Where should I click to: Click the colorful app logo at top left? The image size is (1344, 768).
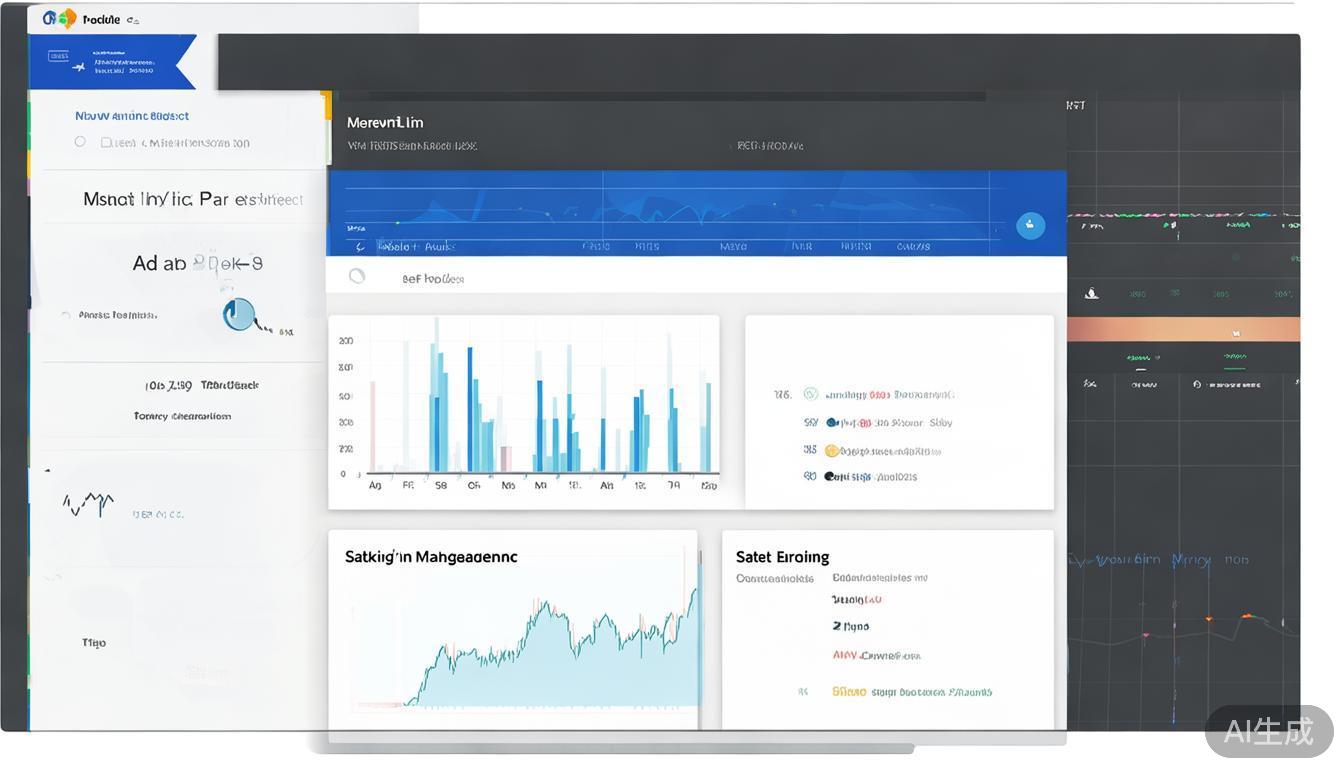coord(59,19)
